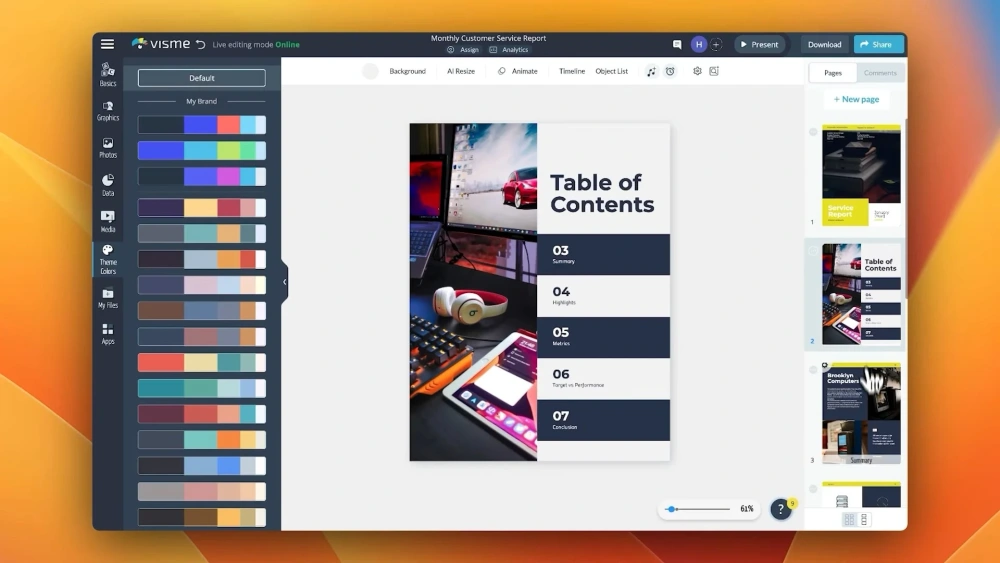Select page 1 Service Report thumbnail
Viewport: 1000px width, 563px height.
861,175
